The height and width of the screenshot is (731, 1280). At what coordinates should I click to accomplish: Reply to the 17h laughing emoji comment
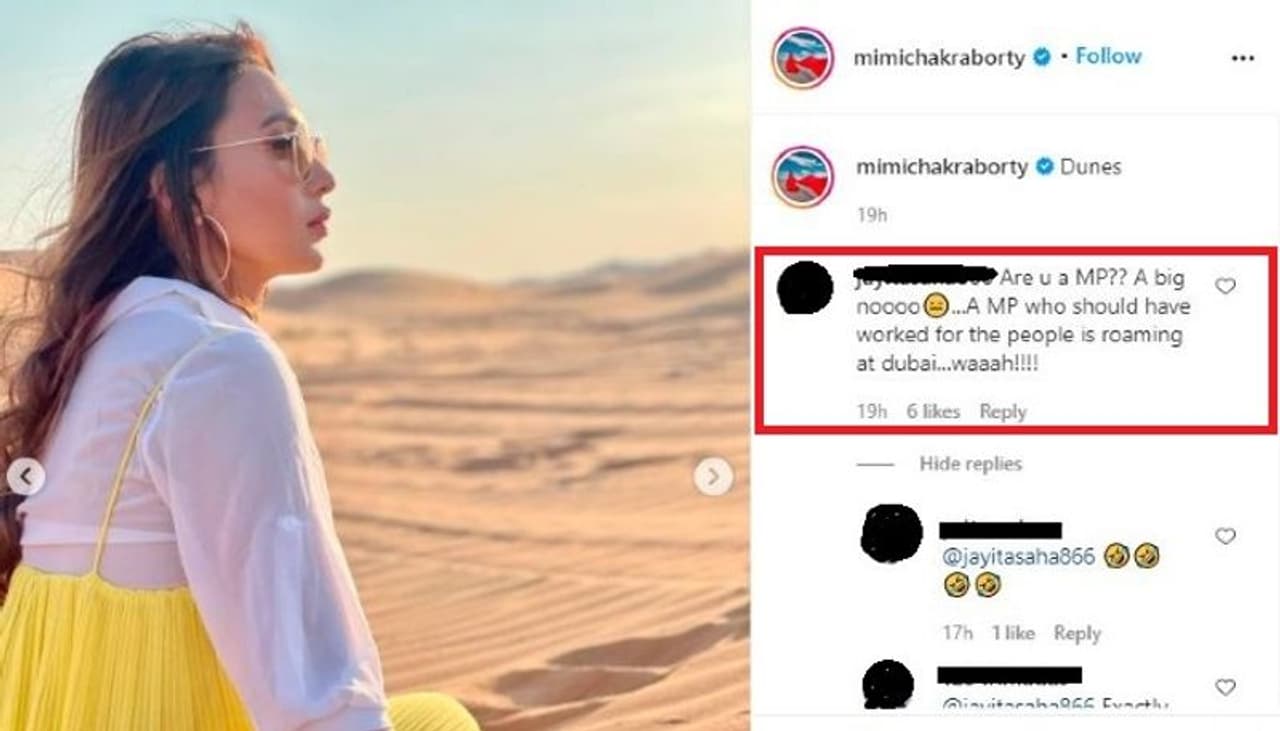[x=1077, y=634]
